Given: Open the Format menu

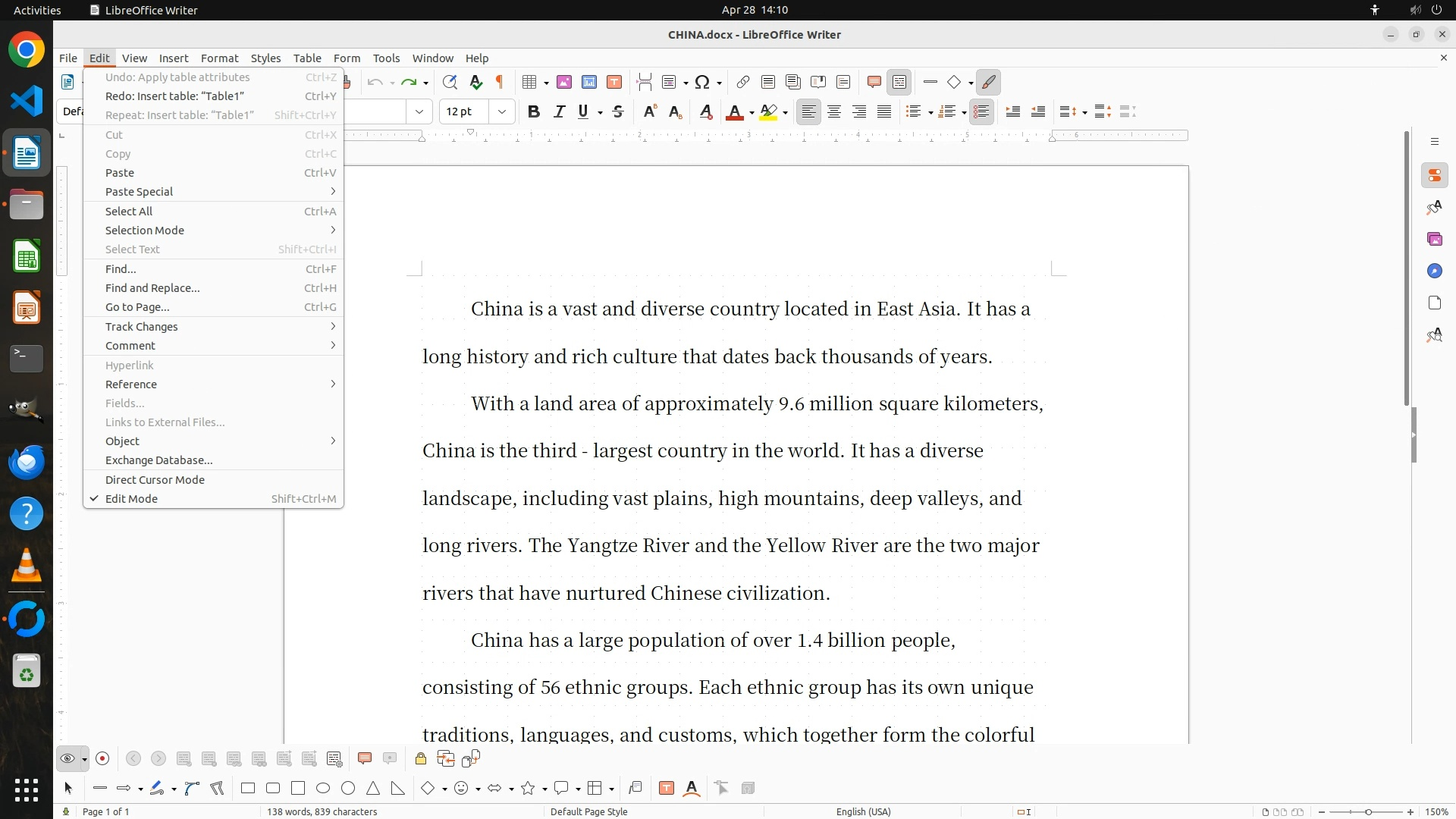Looking at the screenshot, I should (219, 58).
